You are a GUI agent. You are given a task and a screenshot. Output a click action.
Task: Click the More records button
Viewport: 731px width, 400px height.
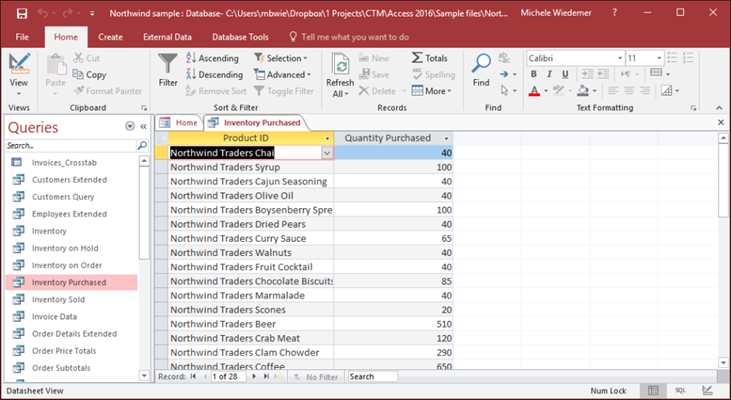[x=432, y=91]
